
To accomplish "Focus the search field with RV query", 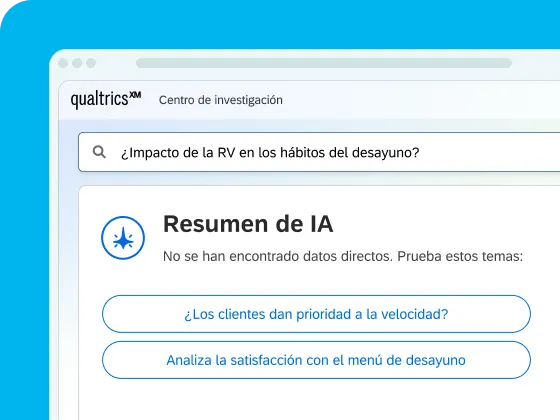I will pos(319,152).
